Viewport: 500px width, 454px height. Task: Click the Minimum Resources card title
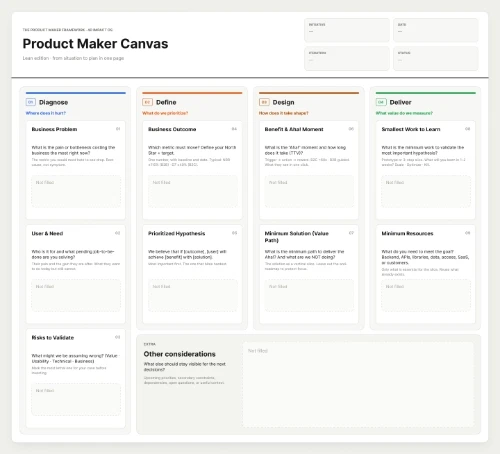407,233
